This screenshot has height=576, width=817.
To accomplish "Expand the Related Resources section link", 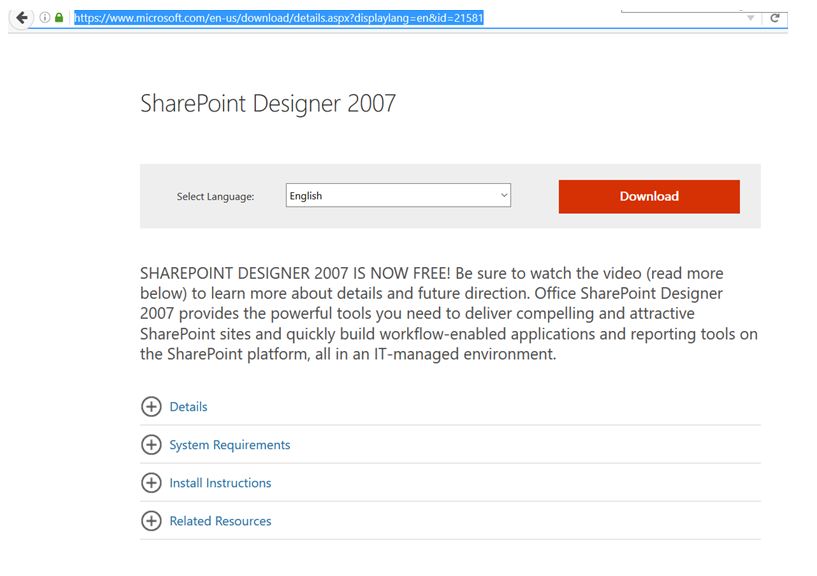I will [220, 521].
